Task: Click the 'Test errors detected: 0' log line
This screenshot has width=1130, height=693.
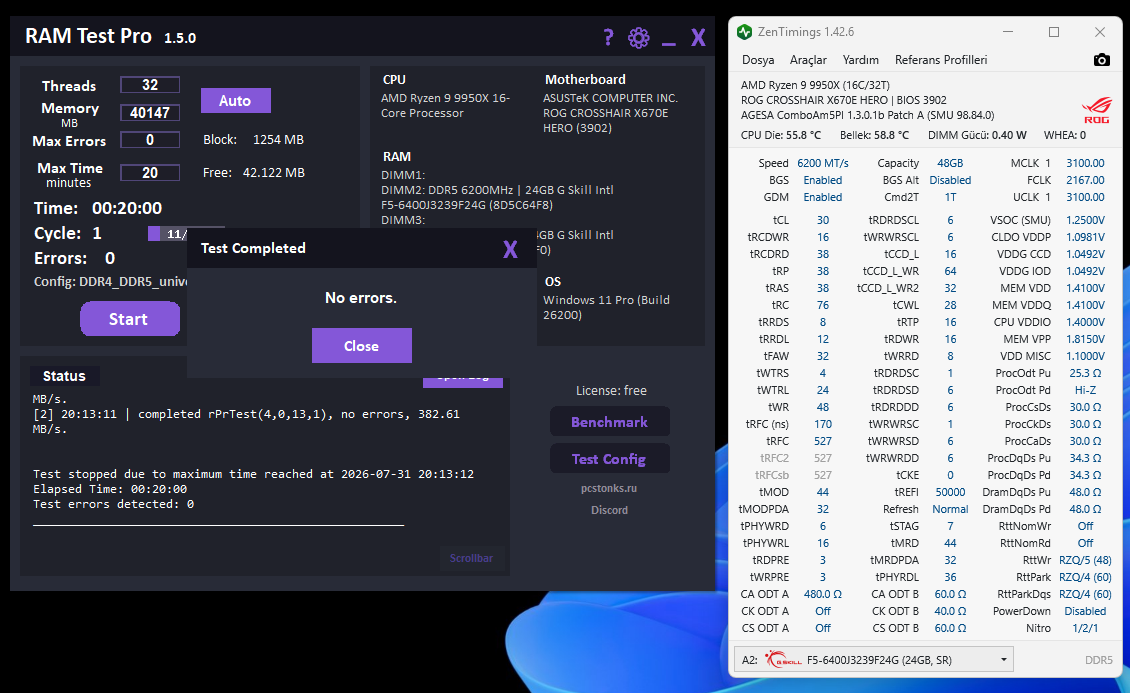Action: [113, 504]
